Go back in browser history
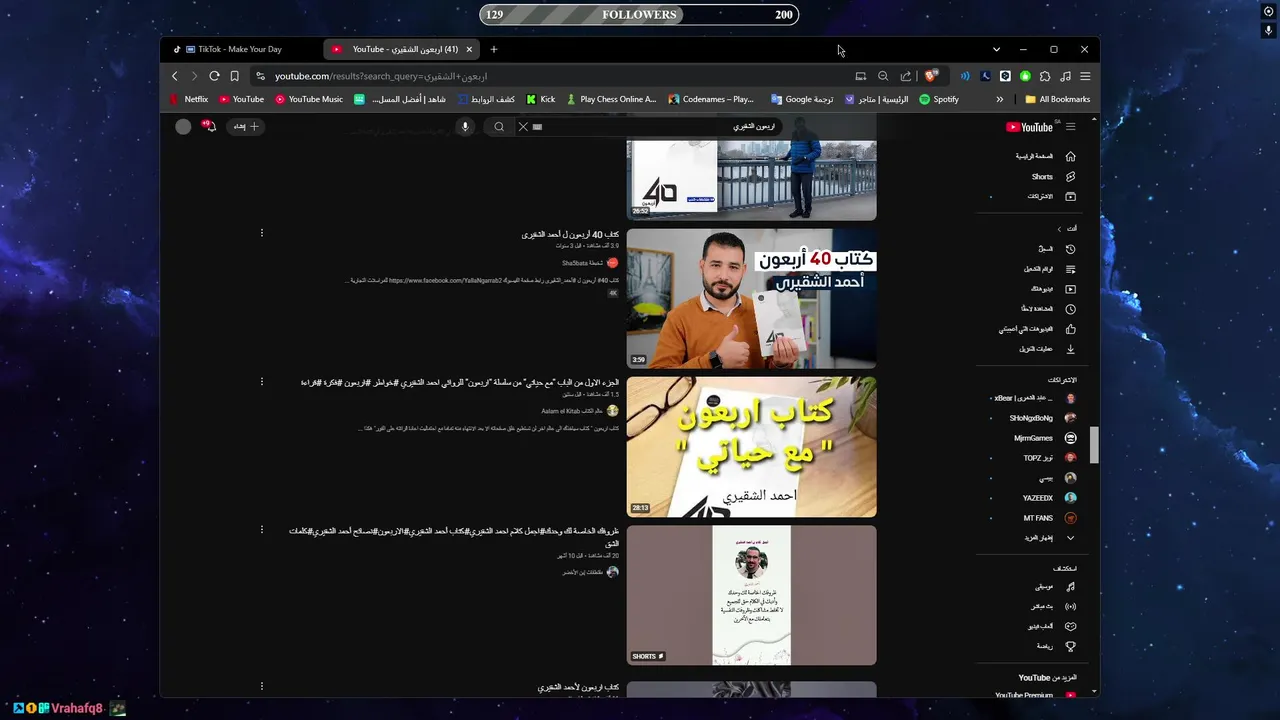The width and height of the screenshot is (1280, 720). click(x=174, y=76)
